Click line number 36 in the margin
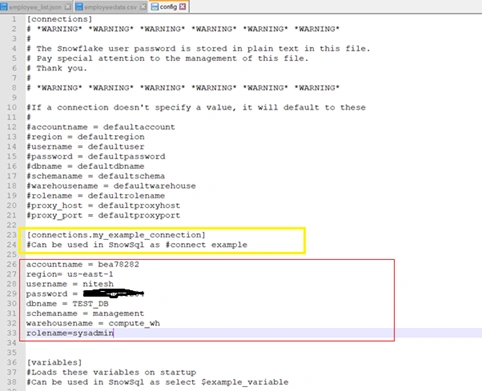The height and width of the screenshot is (391, 482). tap(12, 362)
